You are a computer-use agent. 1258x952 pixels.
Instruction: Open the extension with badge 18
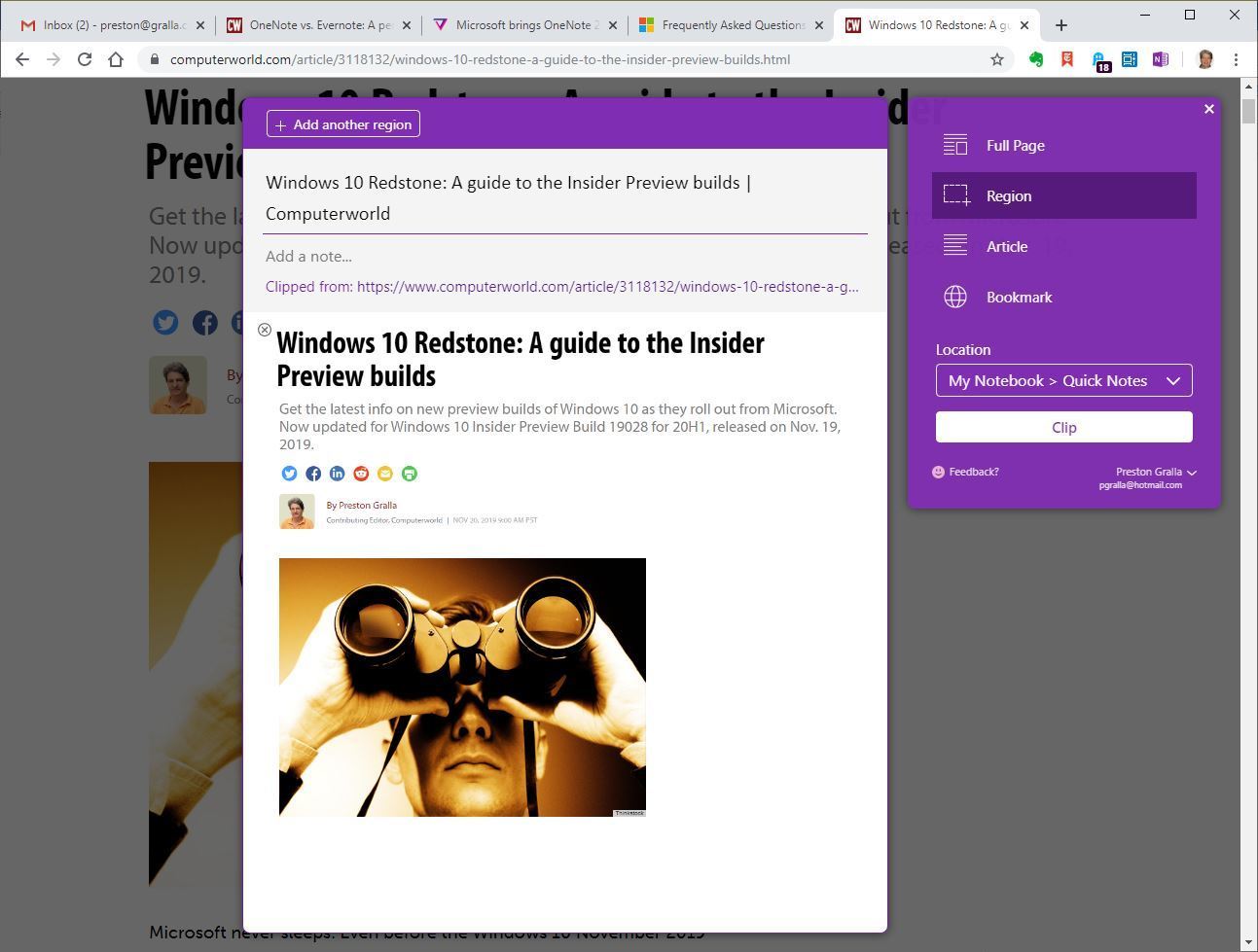tap(1098, 61)
